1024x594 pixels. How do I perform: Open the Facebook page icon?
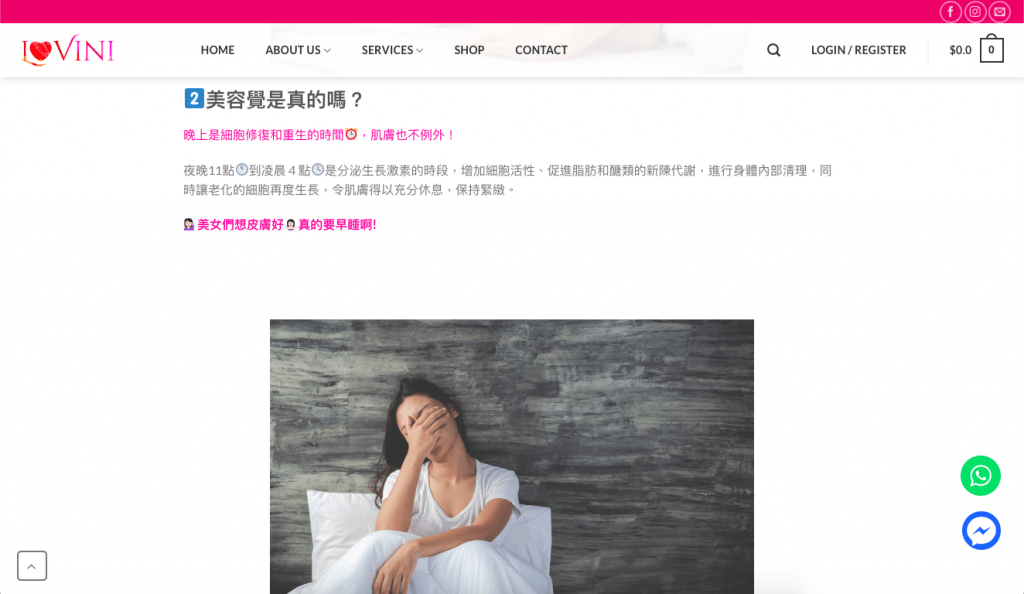click(x=950, y=12)
